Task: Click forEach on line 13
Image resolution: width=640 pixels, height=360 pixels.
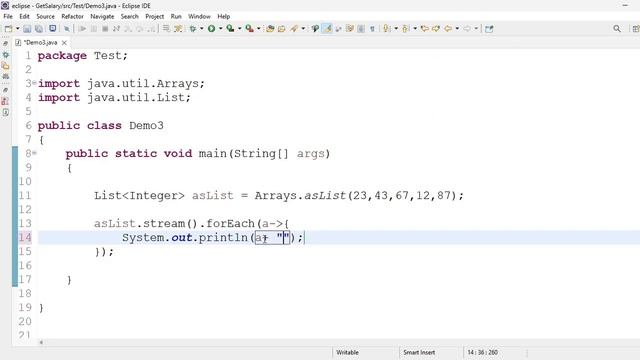Action: point(230,224)
